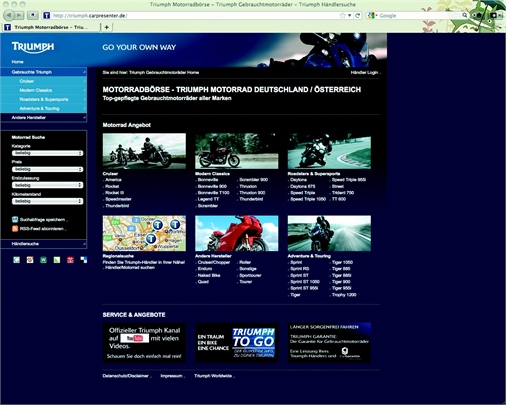Click the Delicious bookmark icon

(x=84, y=260)
